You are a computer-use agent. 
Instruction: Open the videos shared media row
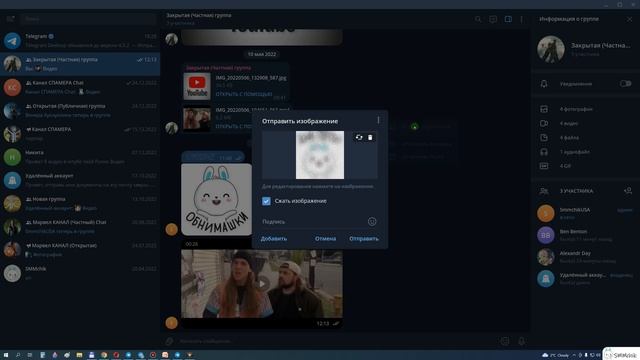point(586,123)
